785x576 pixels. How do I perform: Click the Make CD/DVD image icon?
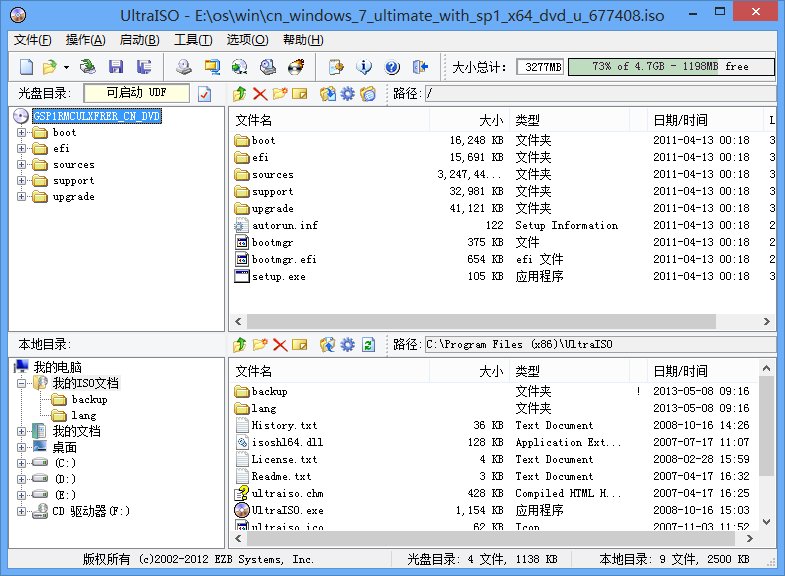pyautogui.click(x=184, y=67)
